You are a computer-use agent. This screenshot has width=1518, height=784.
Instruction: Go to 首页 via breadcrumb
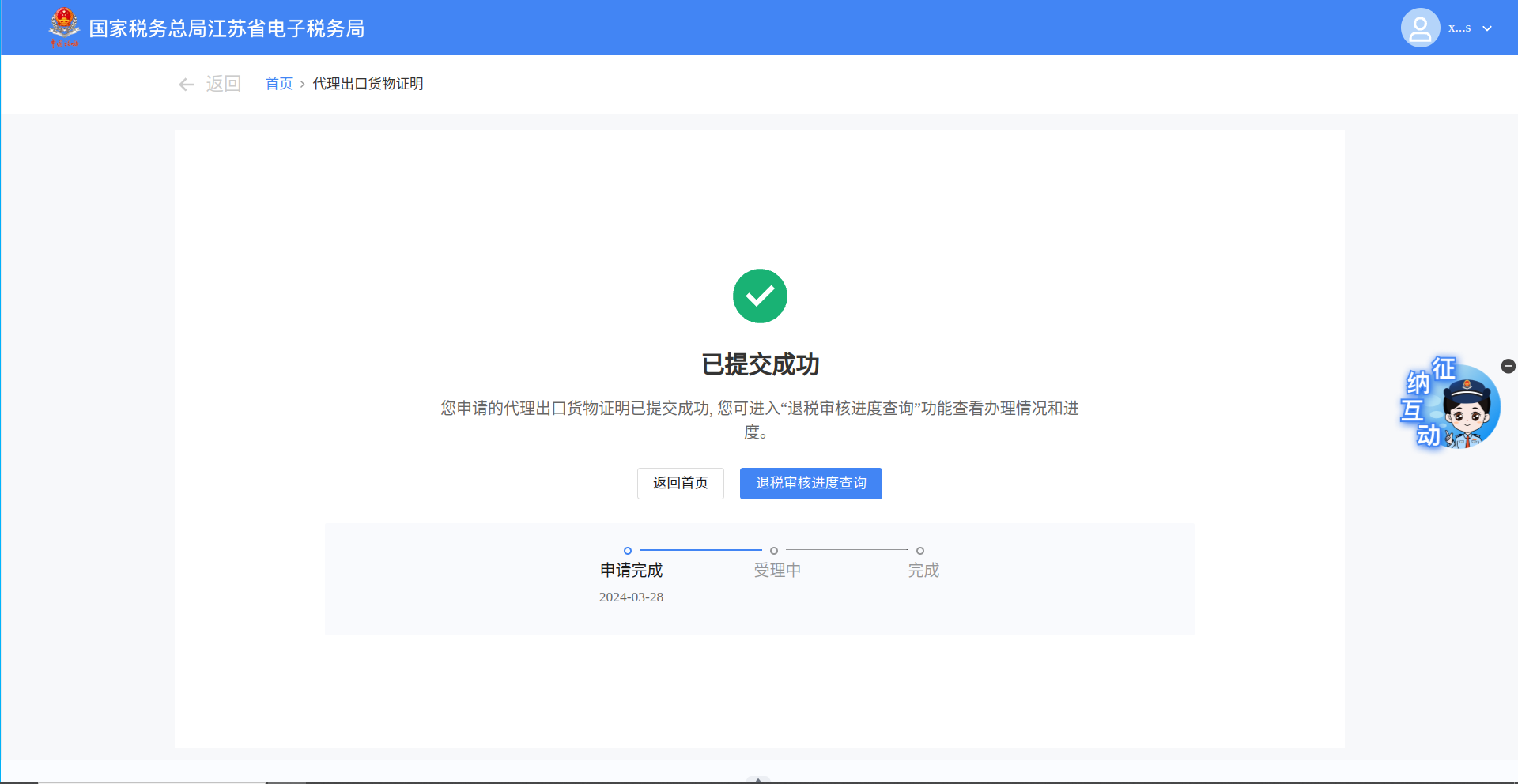(279, 84)
